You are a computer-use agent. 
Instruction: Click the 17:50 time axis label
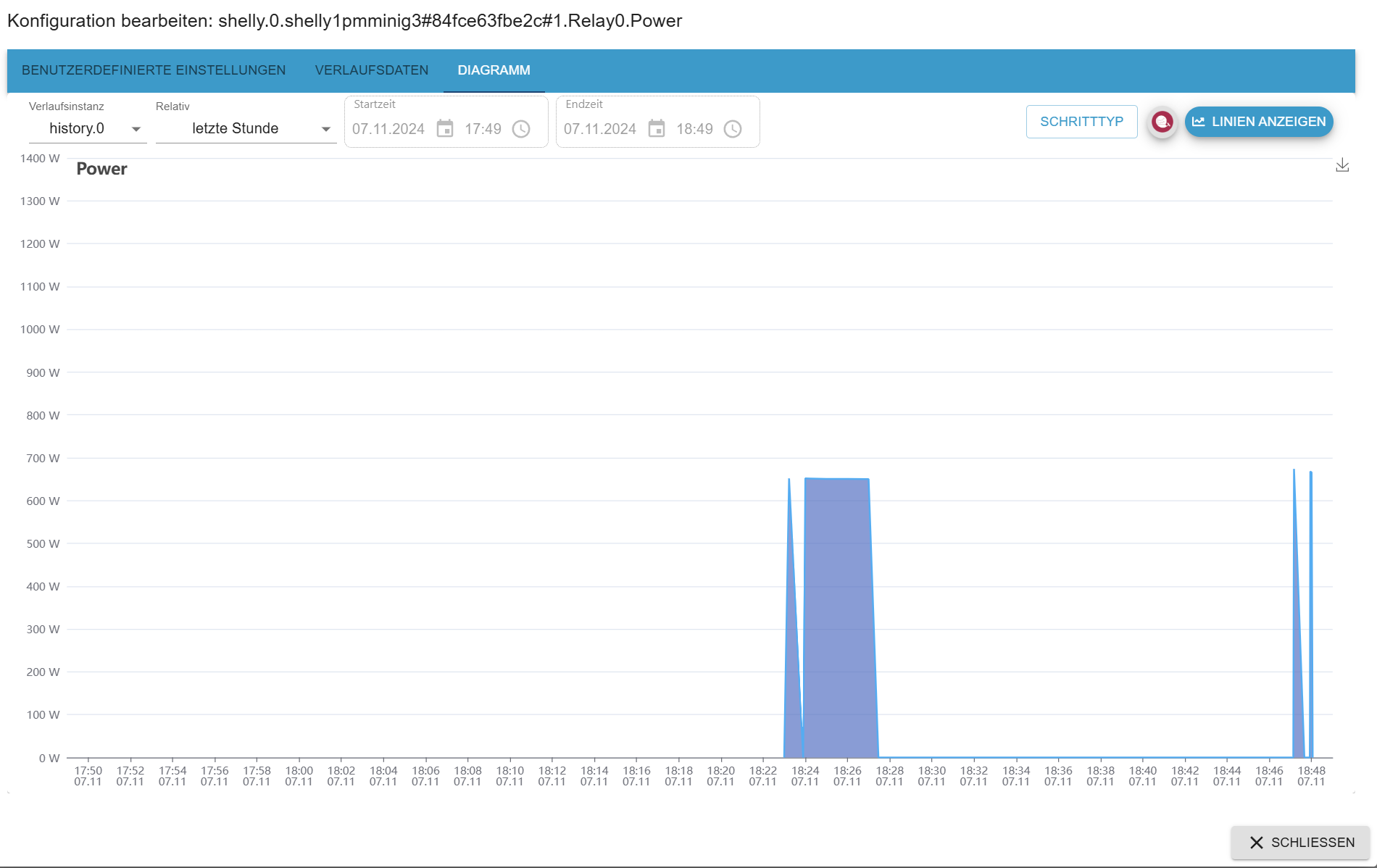88,776
